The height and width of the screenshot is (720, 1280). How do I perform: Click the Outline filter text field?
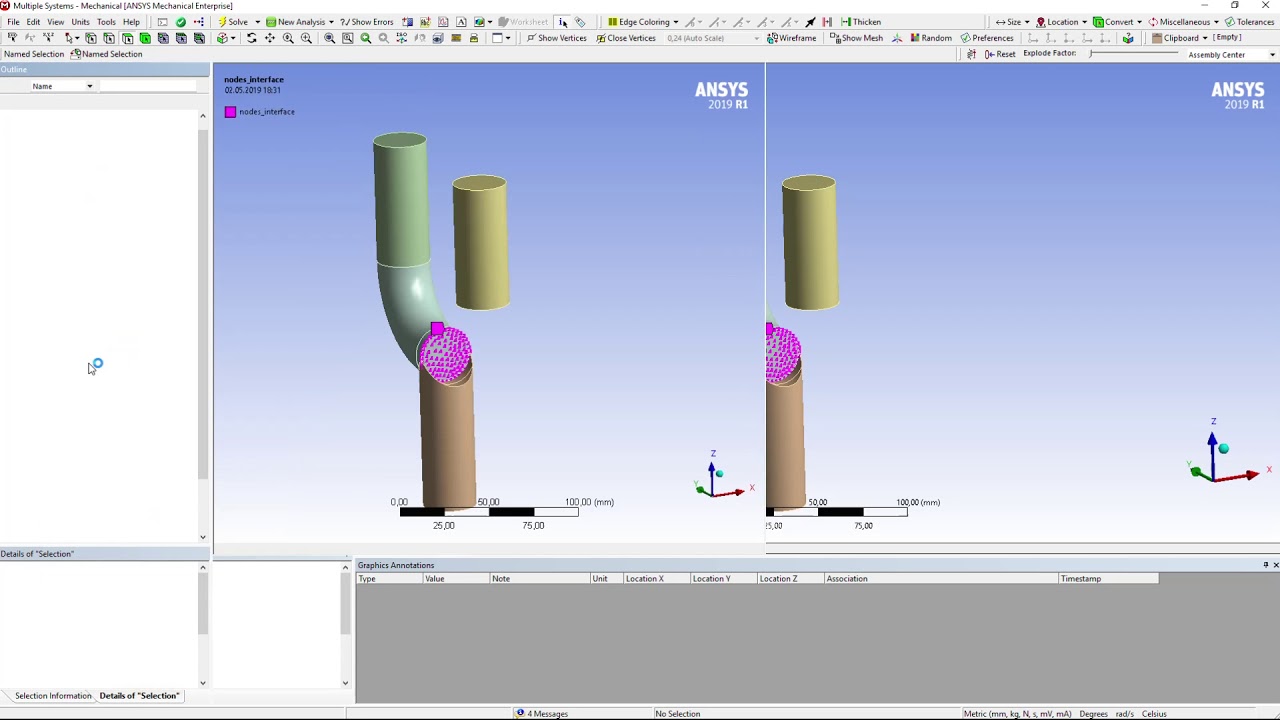148,86
